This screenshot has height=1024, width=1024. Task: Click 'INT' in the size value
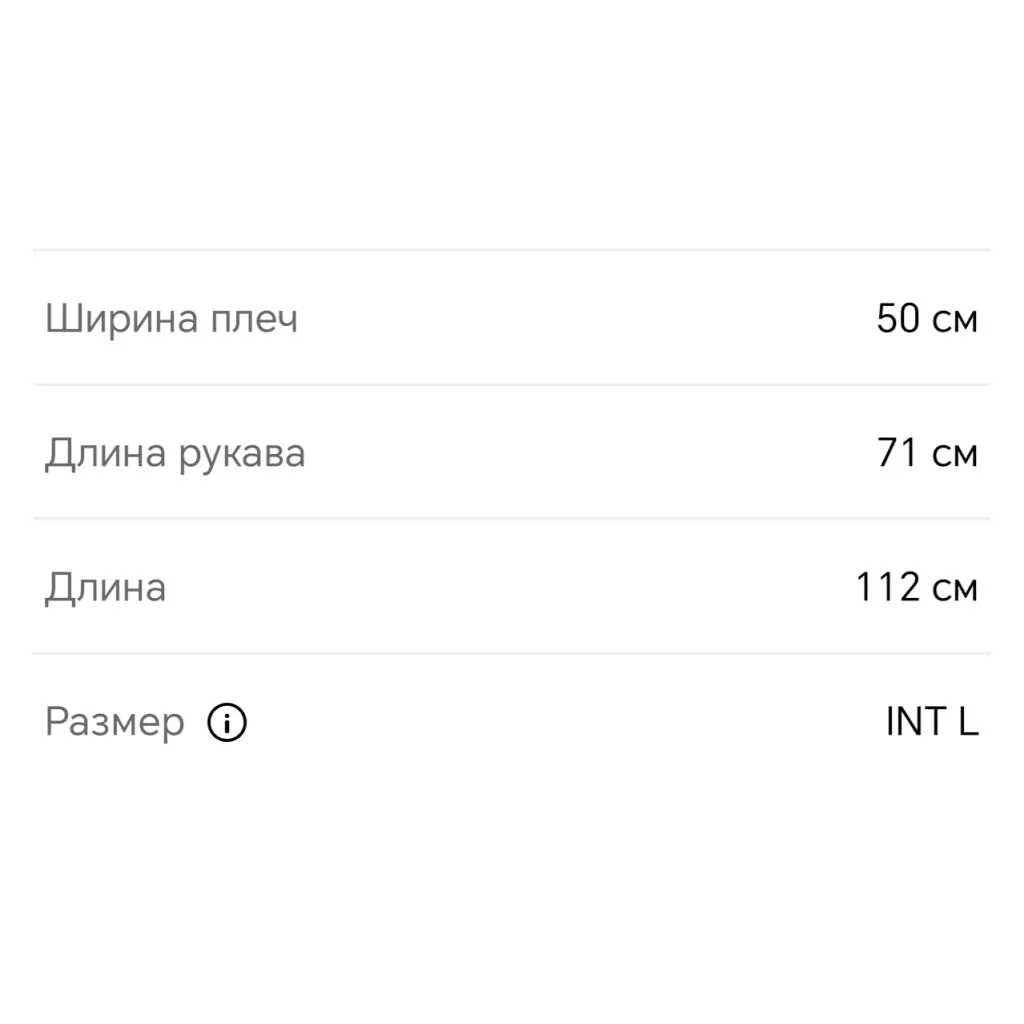(915, 722)
